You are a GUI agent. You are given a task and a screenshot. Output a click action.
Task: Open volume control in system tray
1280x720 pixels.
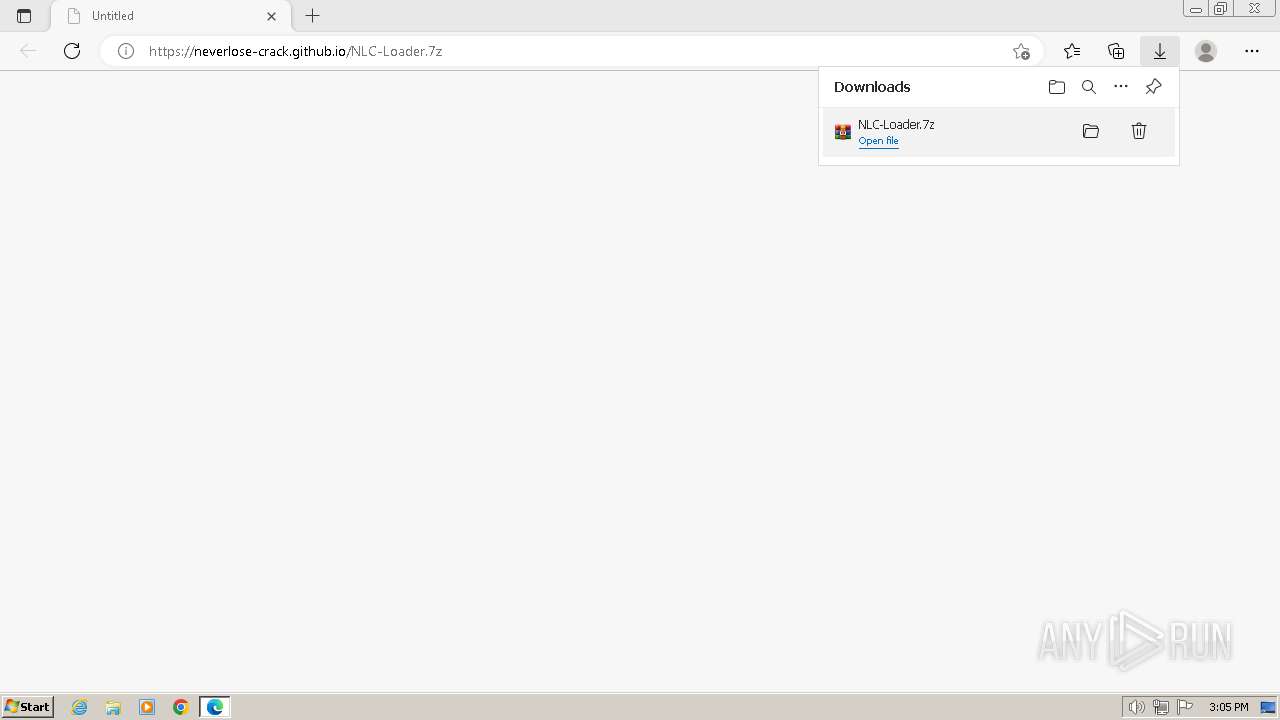click(1137, 707)
